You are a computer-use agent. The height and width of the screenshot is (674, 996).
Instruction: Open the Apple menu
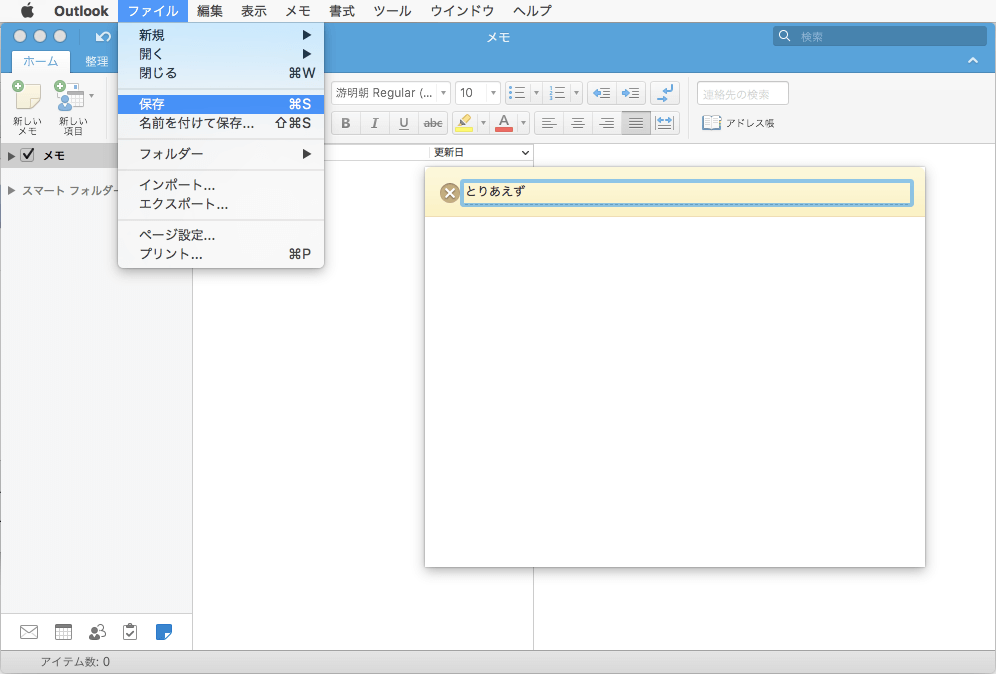[27, 11]
